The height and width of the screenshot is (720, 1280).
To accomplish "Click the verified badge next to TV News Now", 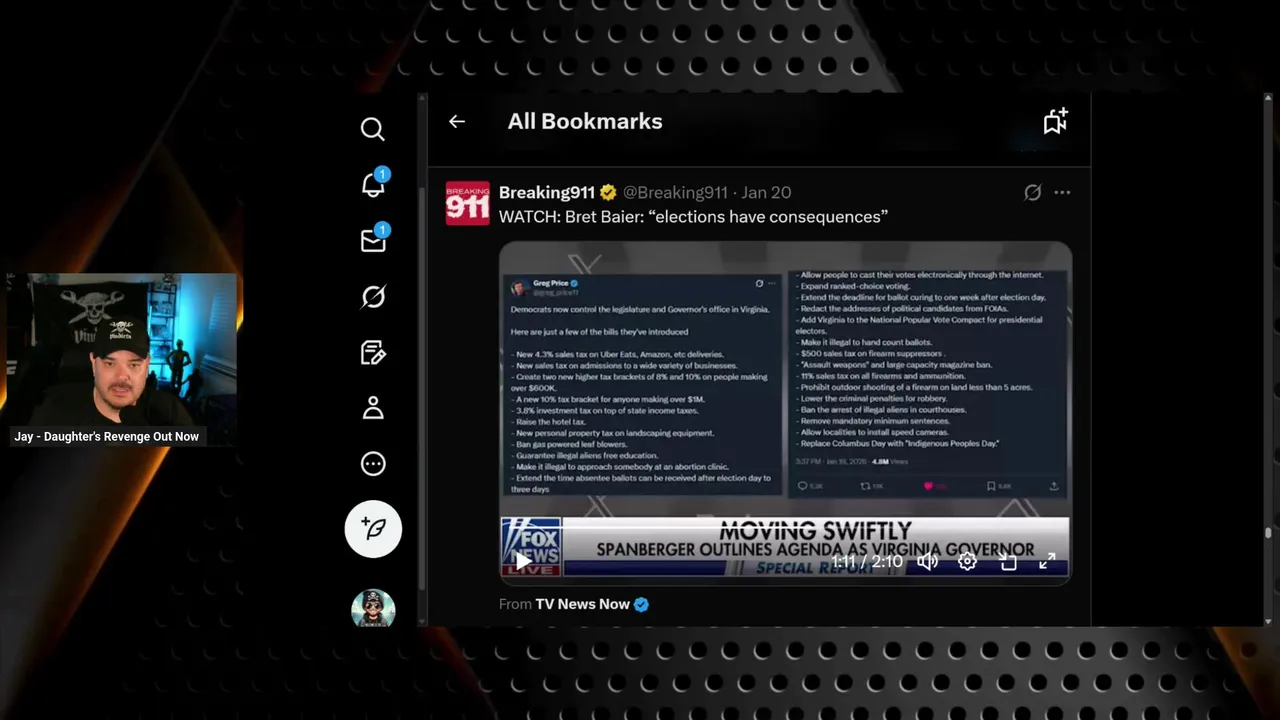I will tap(641, 604).
